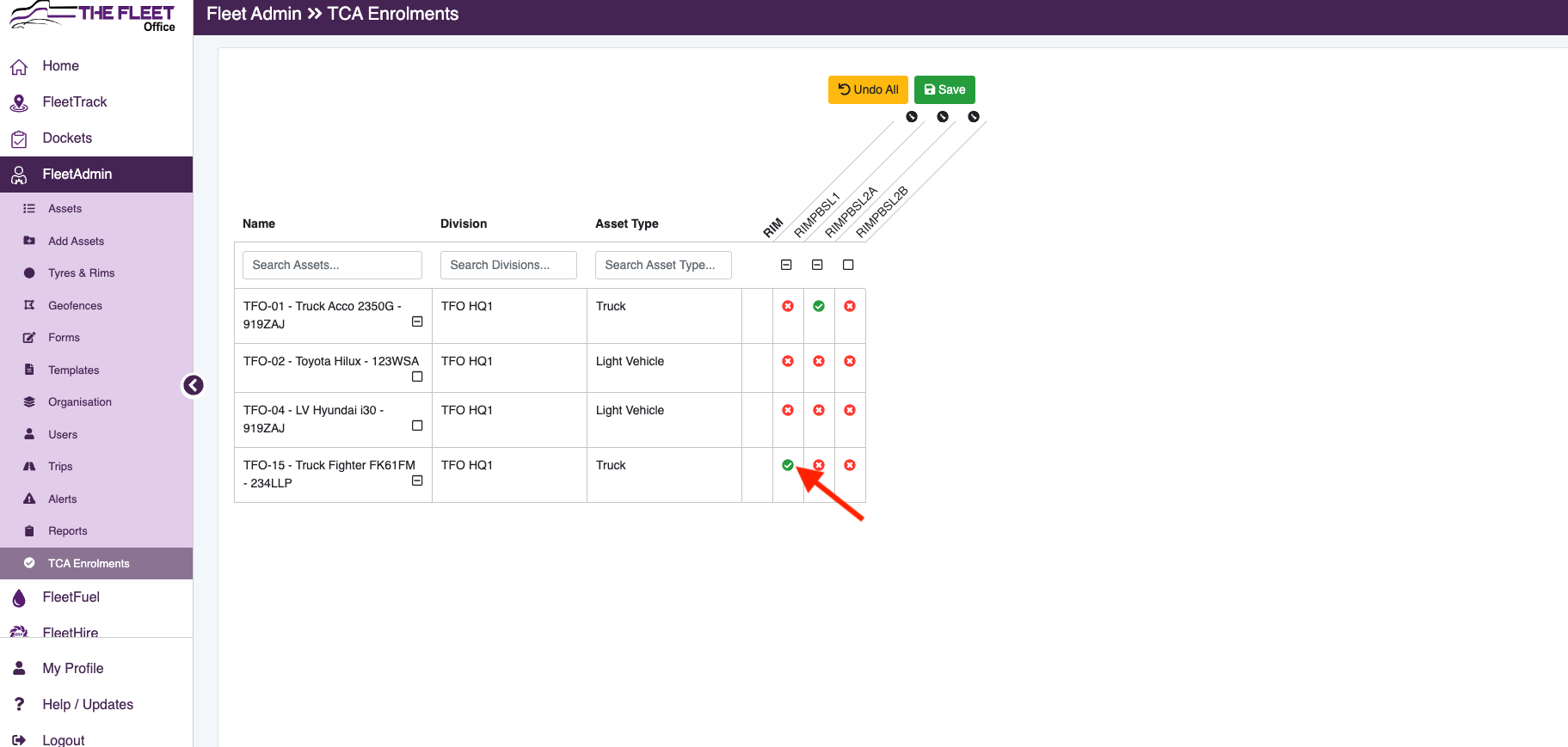Focus the Search Assets input field
The image size is (1568, 747).
[x=332, y=265]
